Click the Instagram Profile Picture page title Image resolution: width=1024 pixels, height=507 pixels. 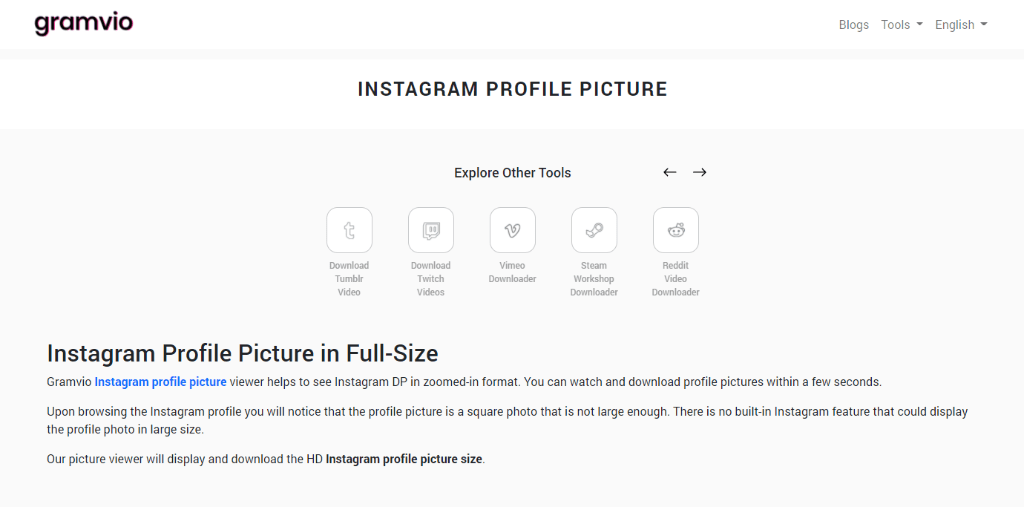click(512, 89)
